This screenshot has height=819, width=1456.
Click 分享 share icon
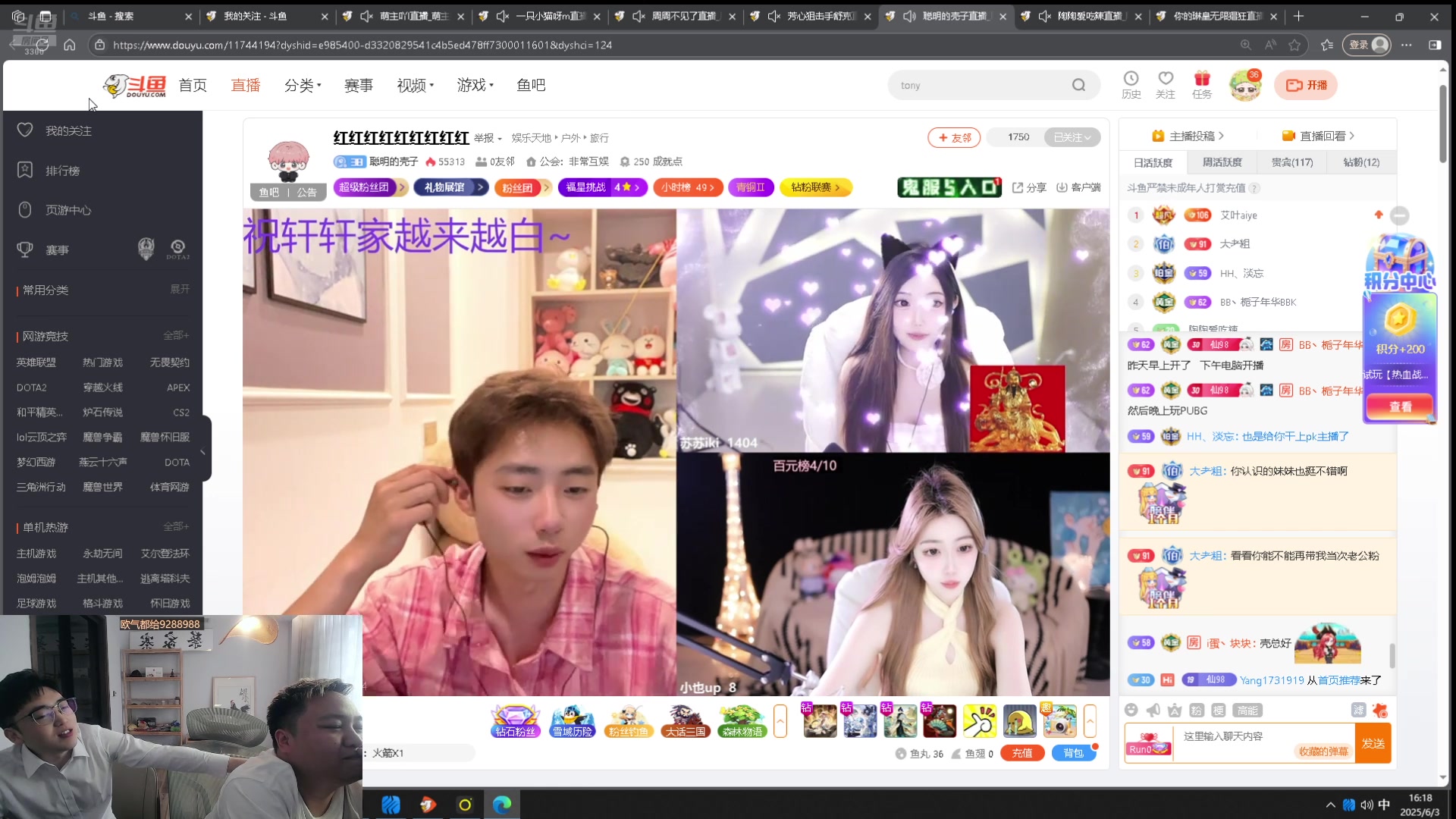pos(1029,187)
